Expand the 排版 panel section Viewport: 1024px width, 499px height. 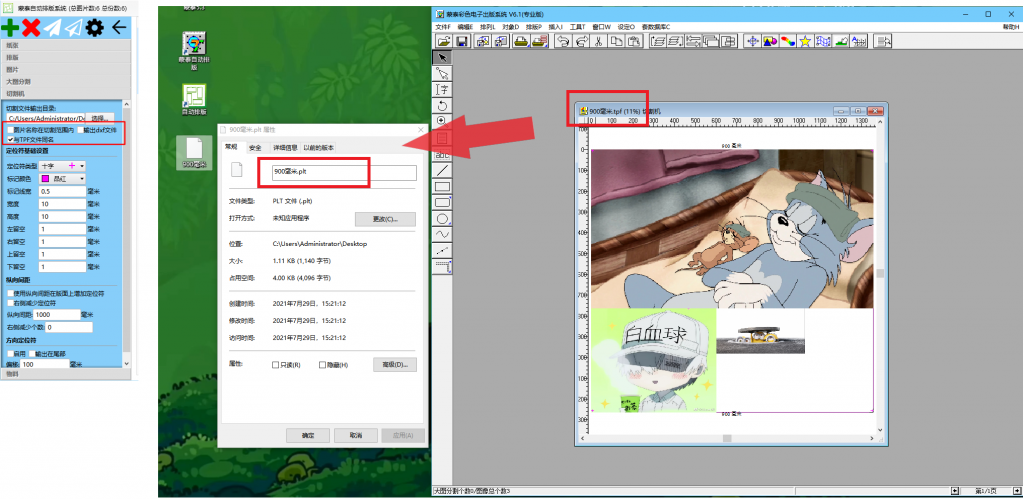(65, 57)
